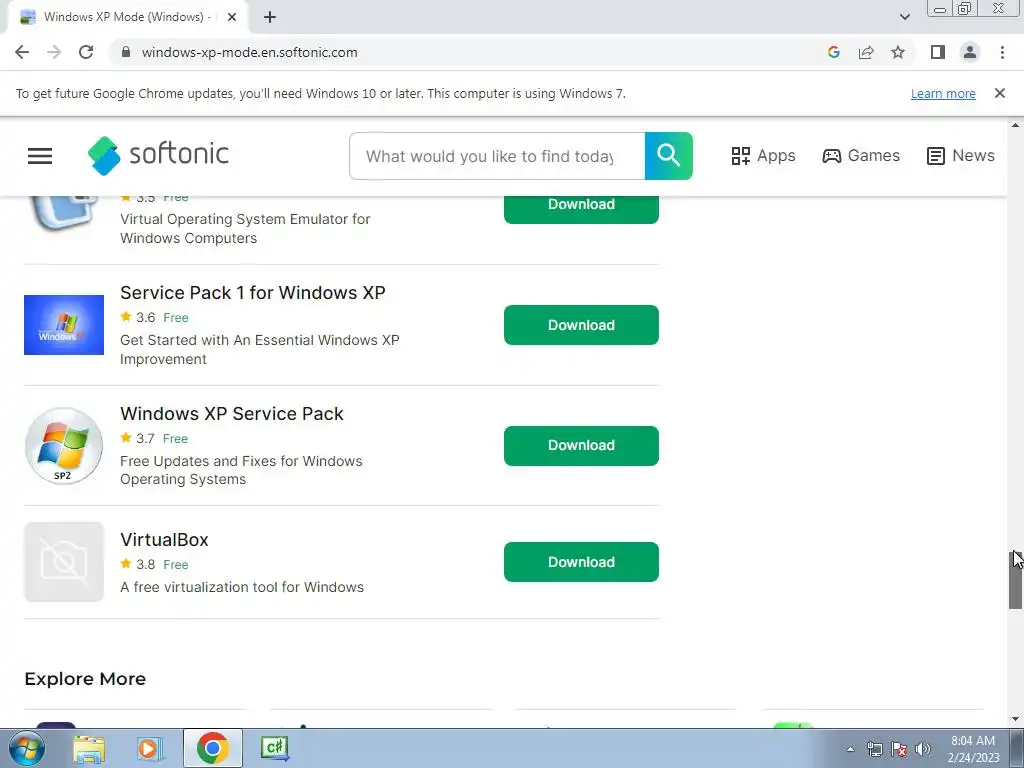Screen dimensions: 1024x768
Task: Click 'Virtual Operating System Emulator' description
Action: pyautogui.click(x=245, y=228)
